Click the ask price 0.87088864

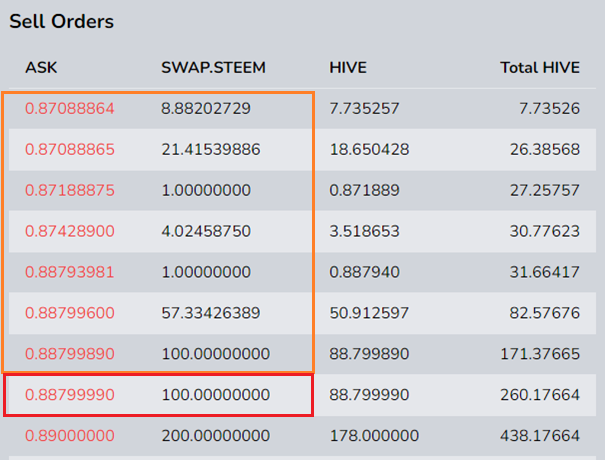pyautogui.click(x=70, y=108)
